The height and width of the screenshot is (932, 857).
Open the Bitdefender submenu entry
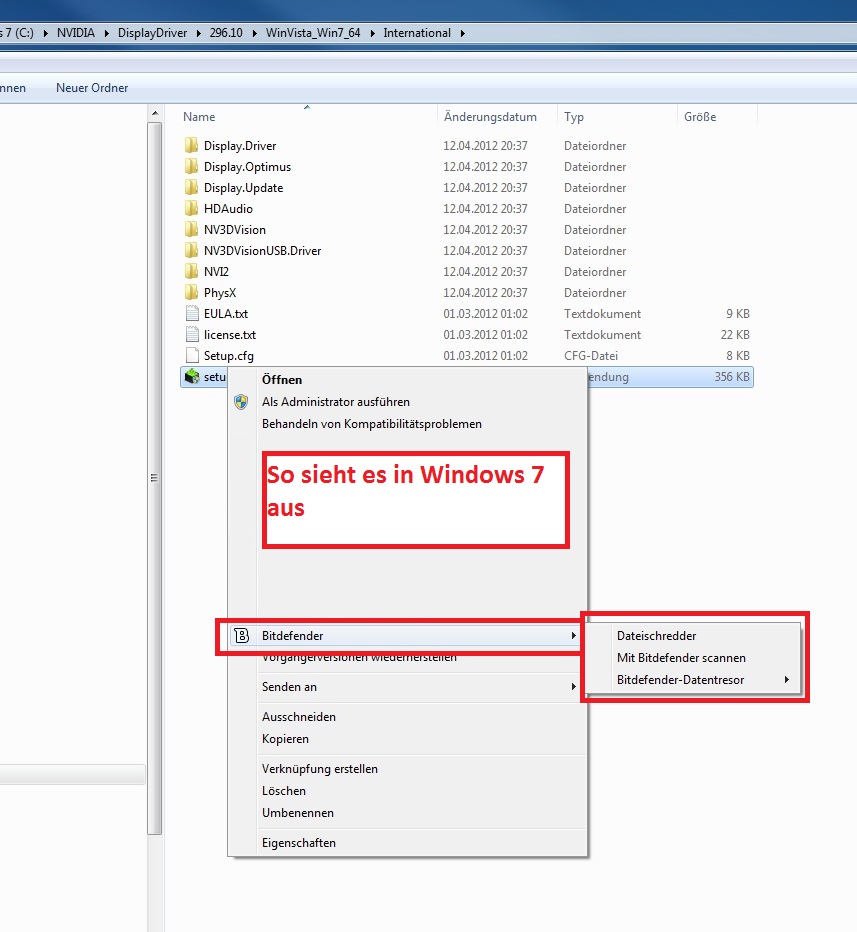[404, 635]
